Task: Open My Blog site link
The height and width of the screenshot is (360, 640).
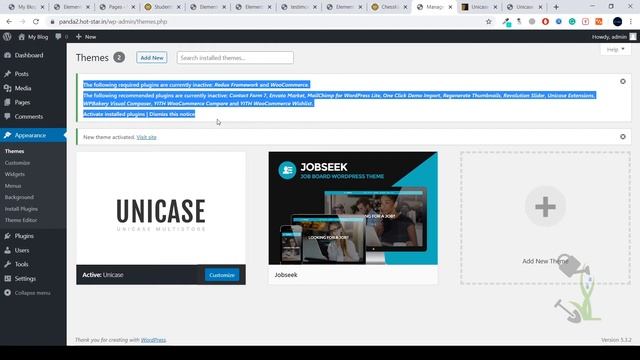Action: [x=33, y=37]
